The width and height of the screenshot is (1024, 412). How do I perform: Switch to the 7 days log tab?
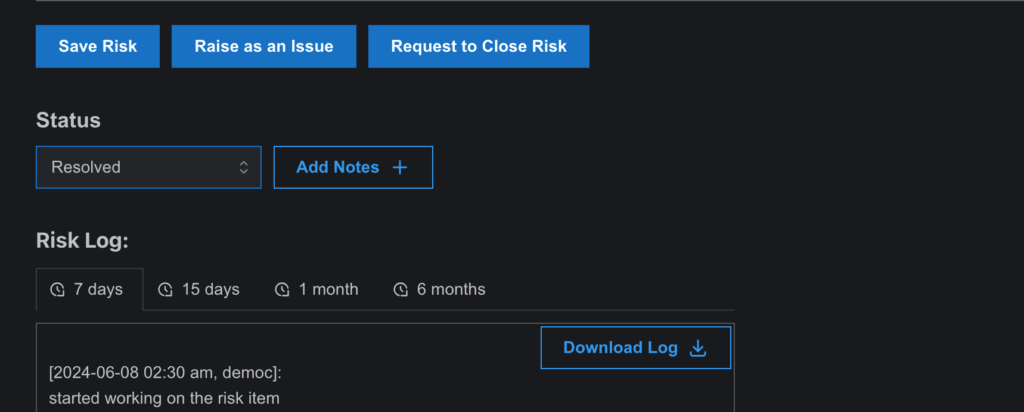(x=89, y=289)
